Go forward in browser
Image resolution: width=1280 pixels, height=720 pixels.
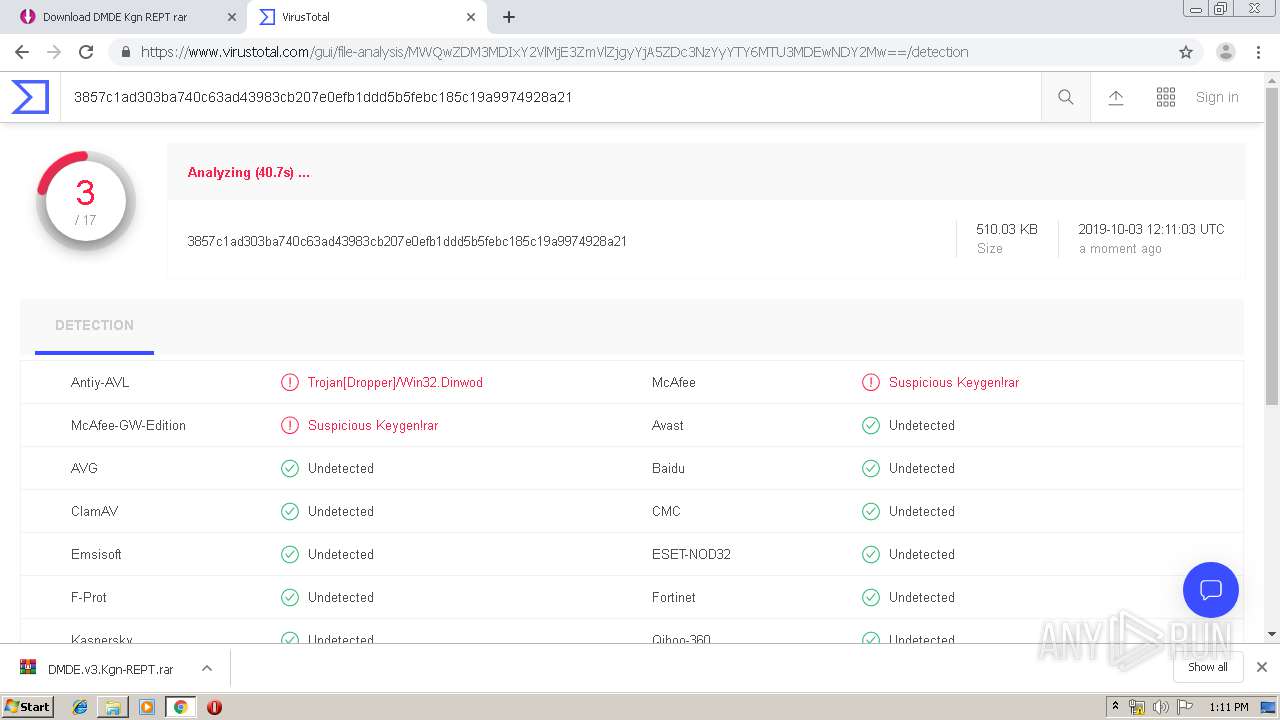click(x=54, y=52)
